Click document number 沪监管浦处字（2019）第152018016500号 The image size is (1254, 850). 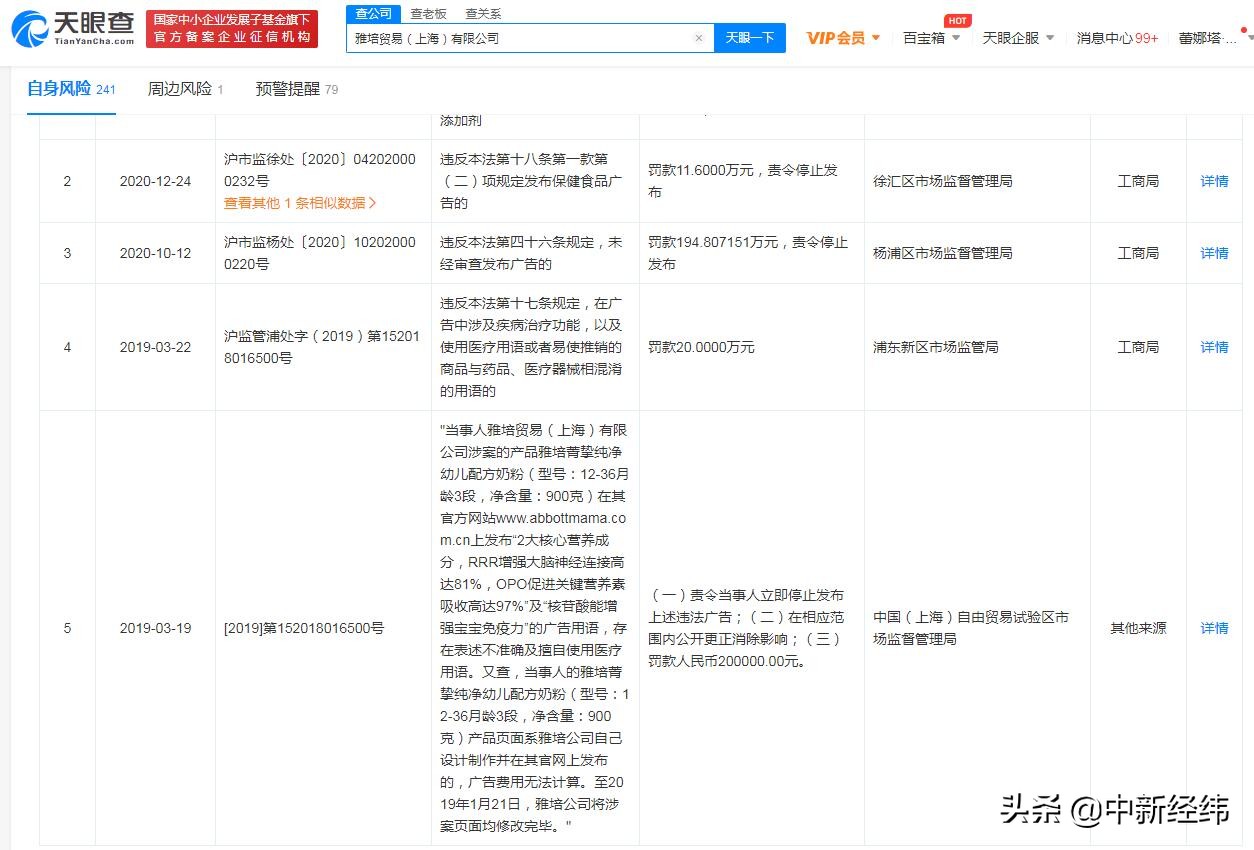(322, 347)
